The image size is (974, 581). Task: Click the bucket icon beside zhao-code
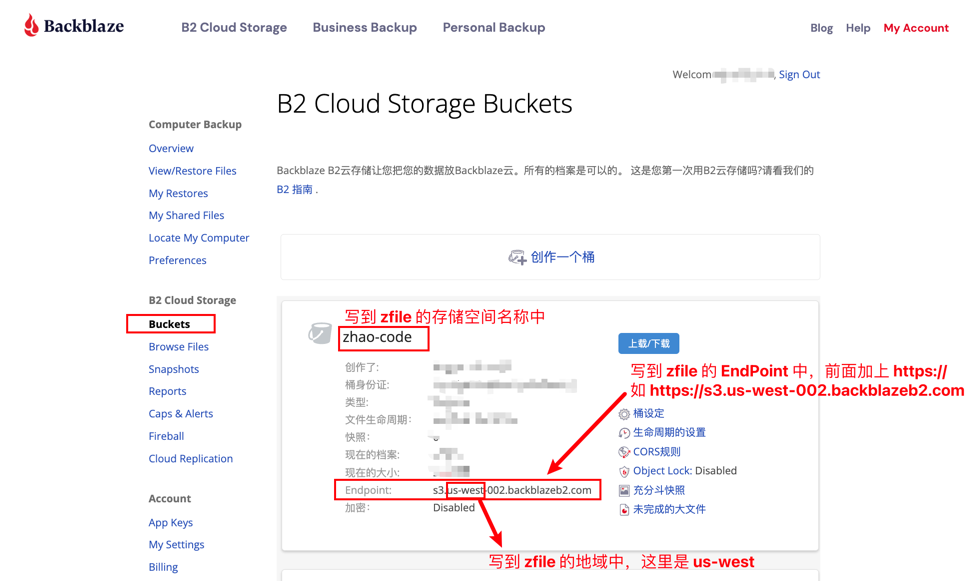coord(319,333)
